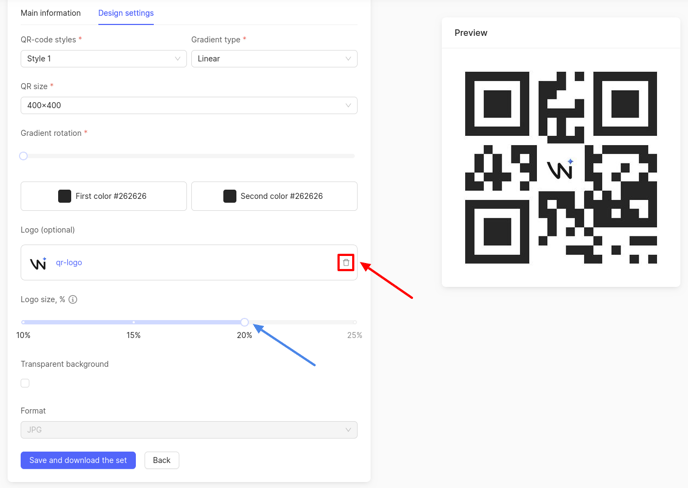
Task: Enable the Transparent background checkbox
Action: click(x=25, y=383)
